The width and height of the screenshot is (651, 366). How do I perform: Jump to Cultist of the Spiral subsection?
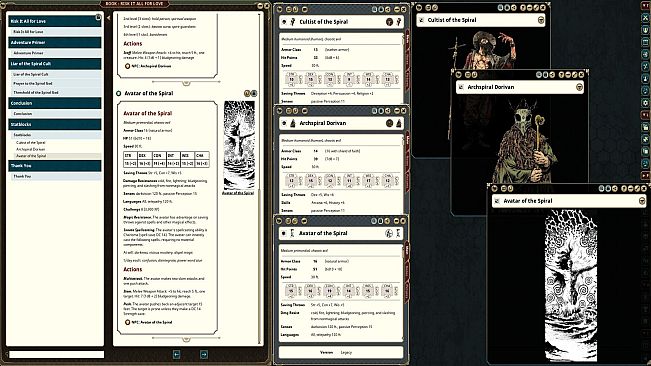(x=58, y=142)
